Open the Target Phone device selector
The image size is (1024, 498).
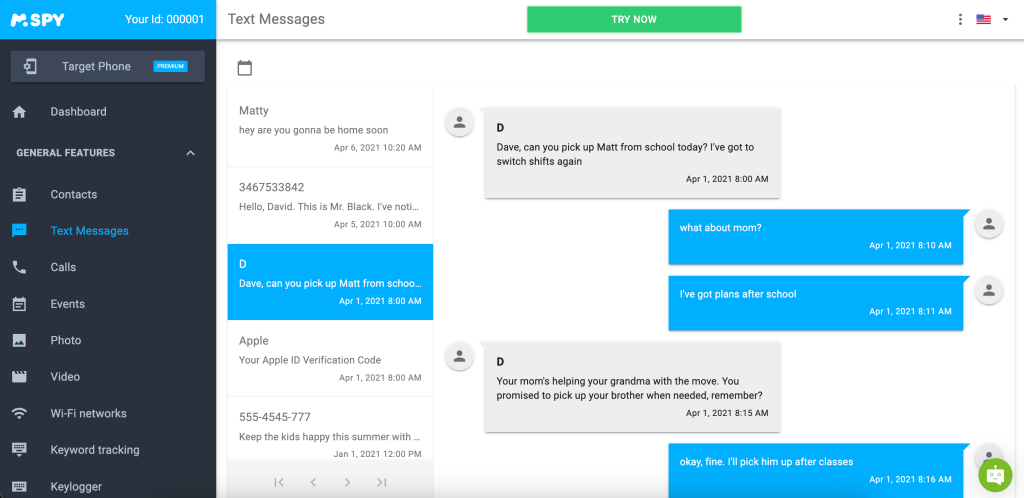click(x=108, y=66)
